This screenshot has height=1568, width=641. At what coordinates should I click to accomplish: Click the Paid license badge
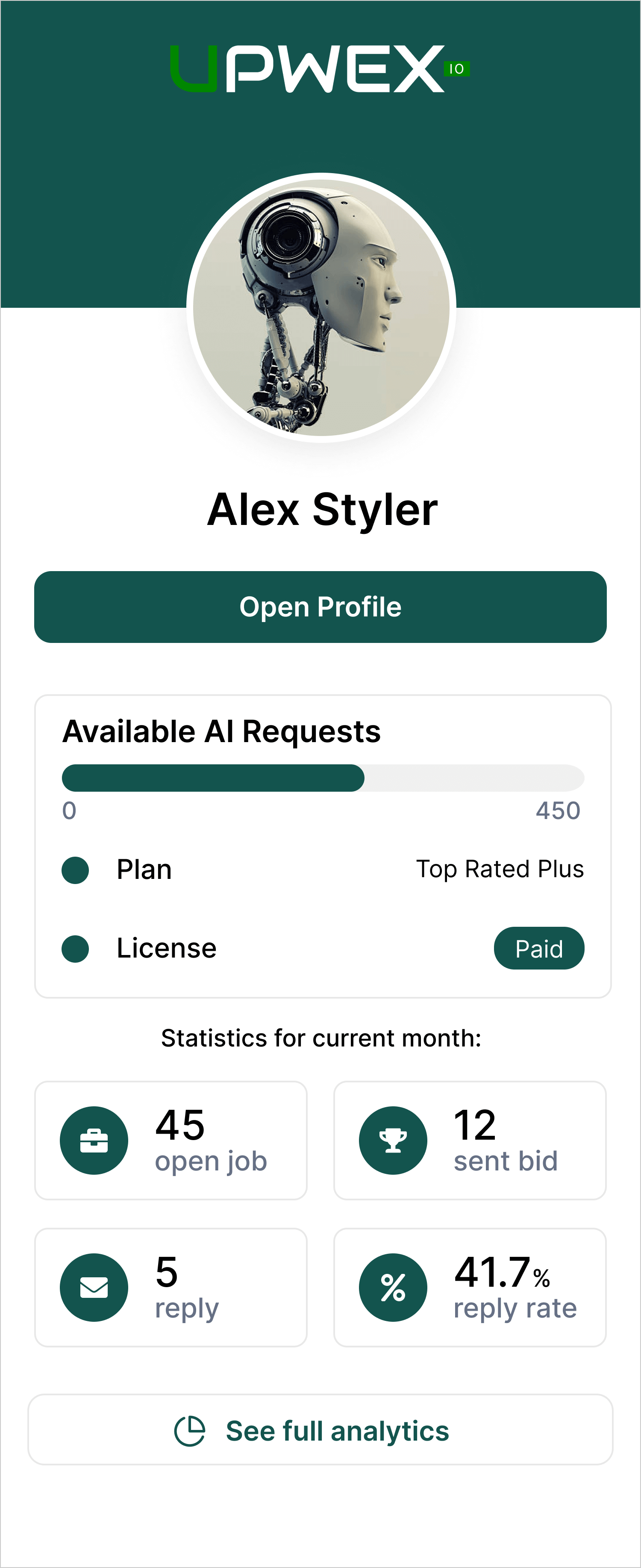[x=539, y=948]
